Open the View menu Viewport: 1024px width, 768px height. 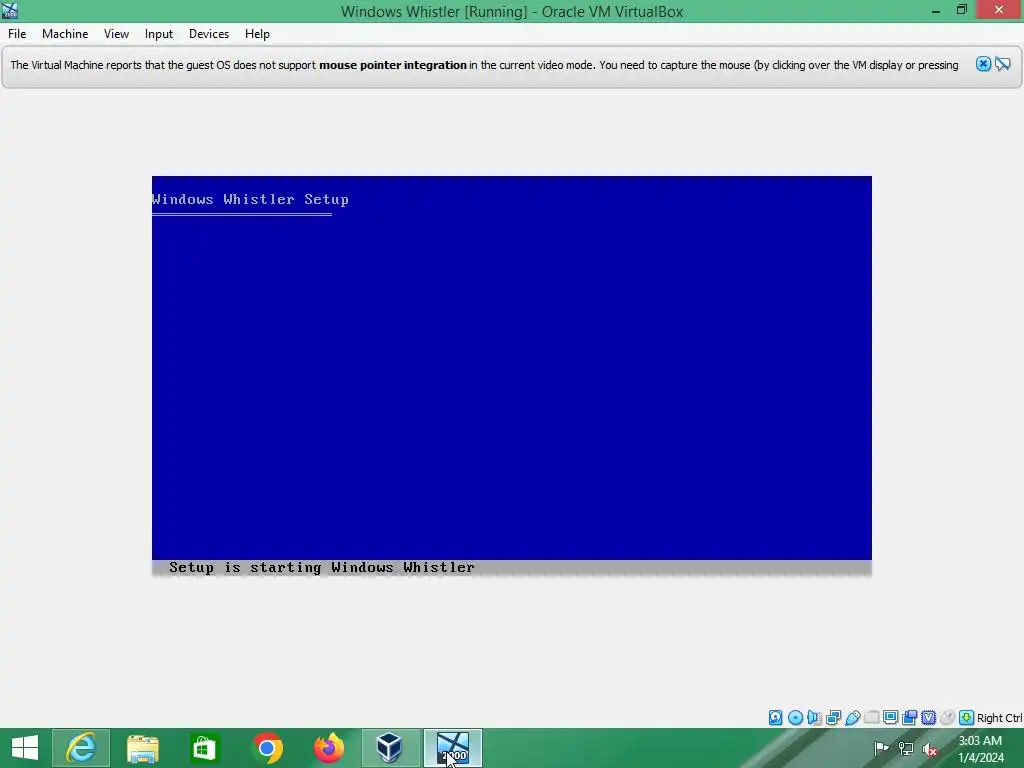(116, 34)
